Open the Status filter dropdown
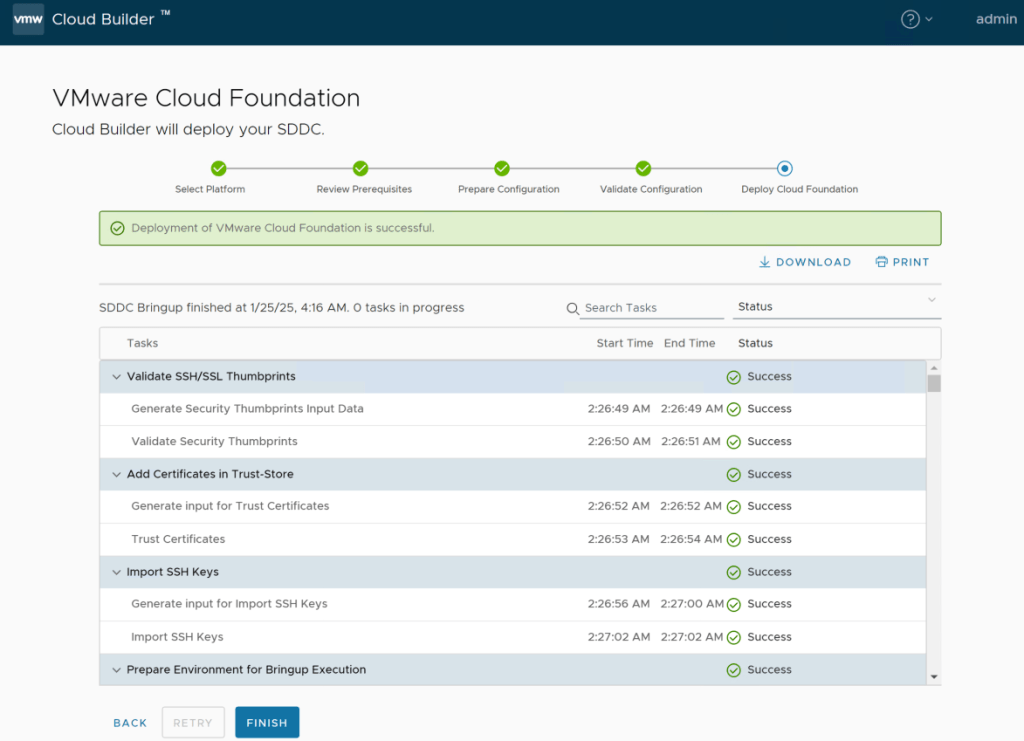 [x=836, y=307]
